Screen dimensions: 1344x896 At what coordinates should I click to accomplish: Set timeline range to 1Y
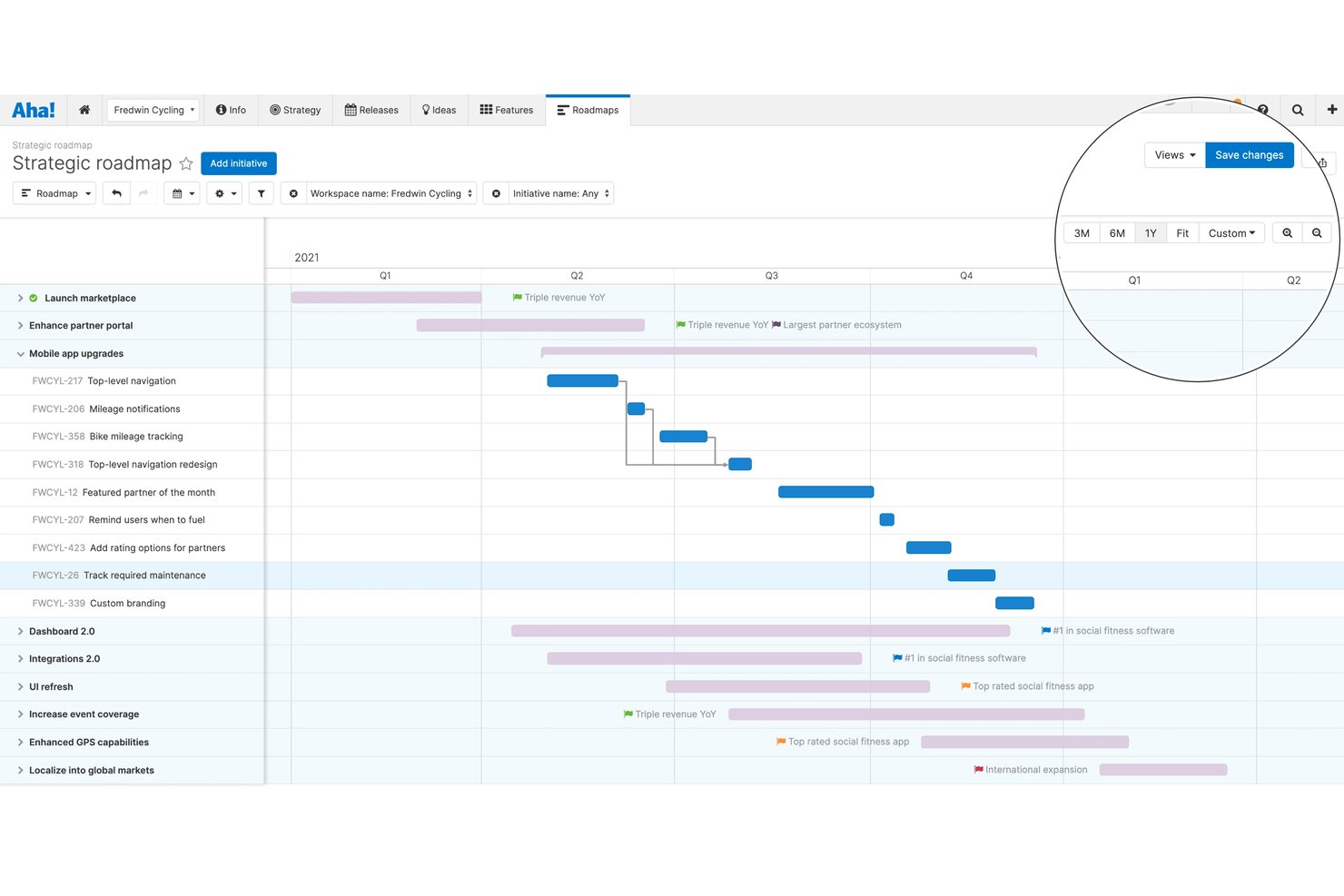(x=1151, y=233)
